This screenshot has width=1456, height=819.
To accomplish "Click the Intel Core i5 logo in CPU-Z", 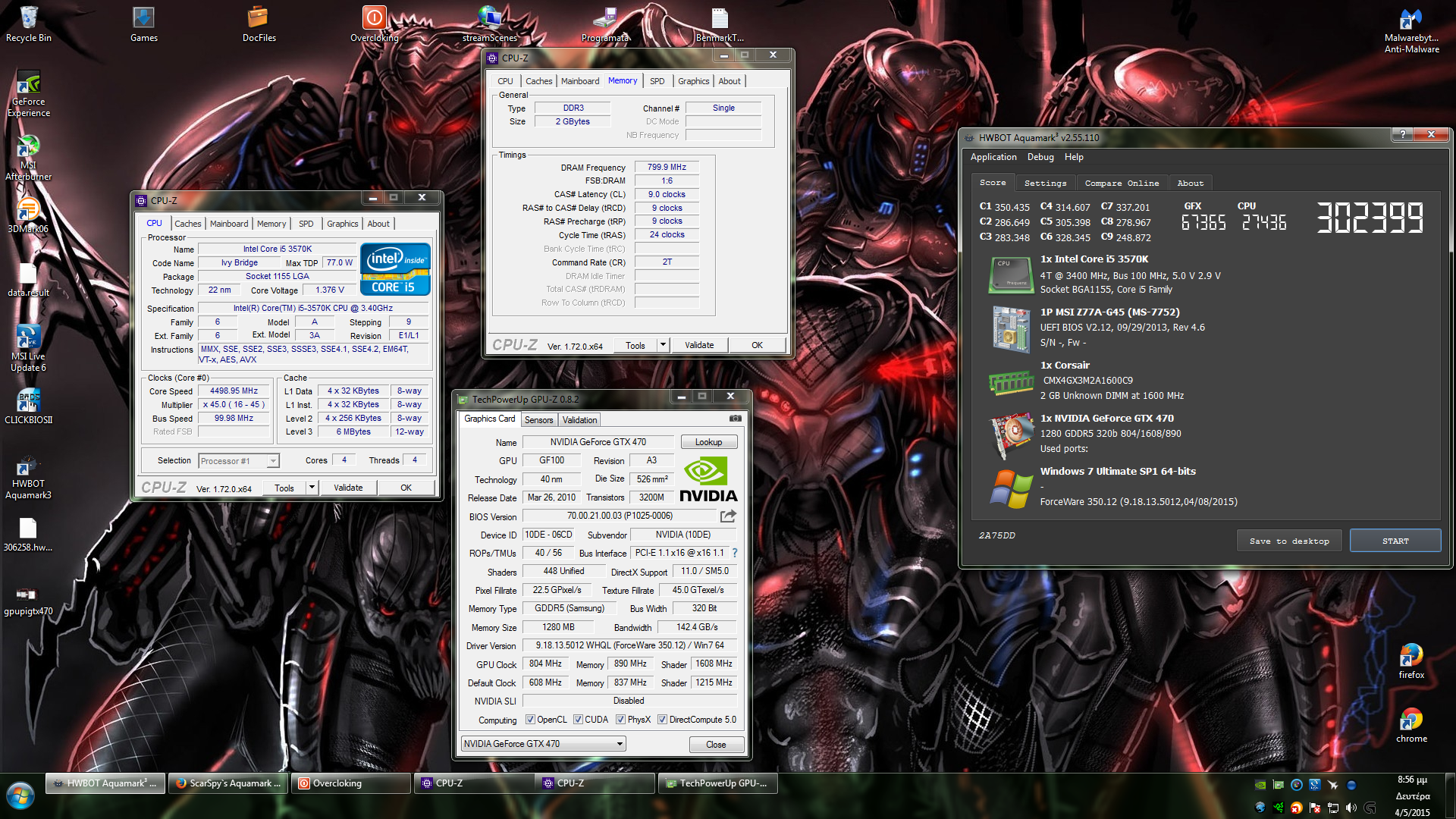I will pos(395,268).
